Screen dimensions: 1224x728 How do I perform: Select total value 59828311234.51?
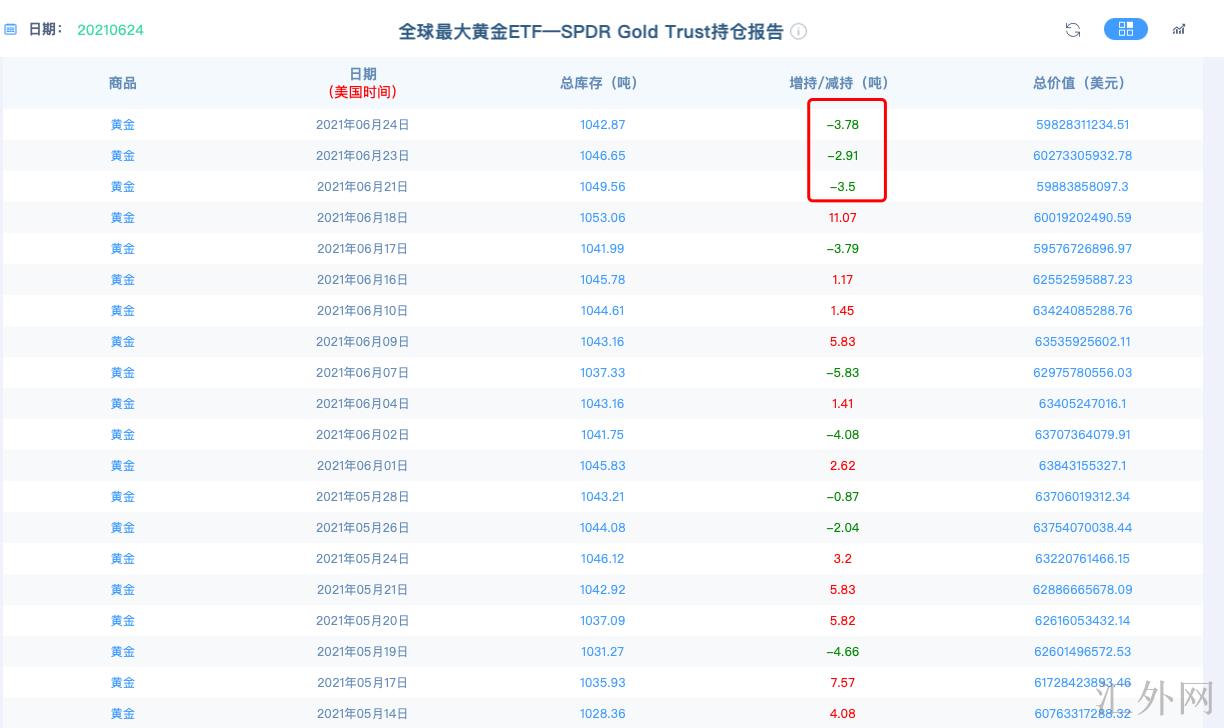coord(1085,125)
